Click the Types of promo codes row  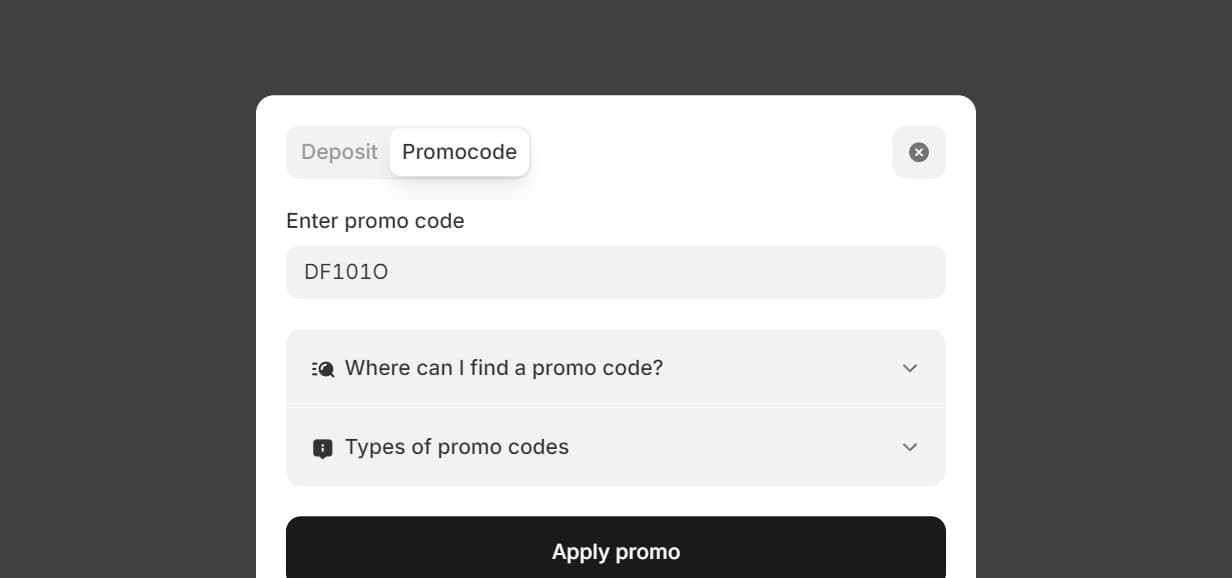point(456,447)
